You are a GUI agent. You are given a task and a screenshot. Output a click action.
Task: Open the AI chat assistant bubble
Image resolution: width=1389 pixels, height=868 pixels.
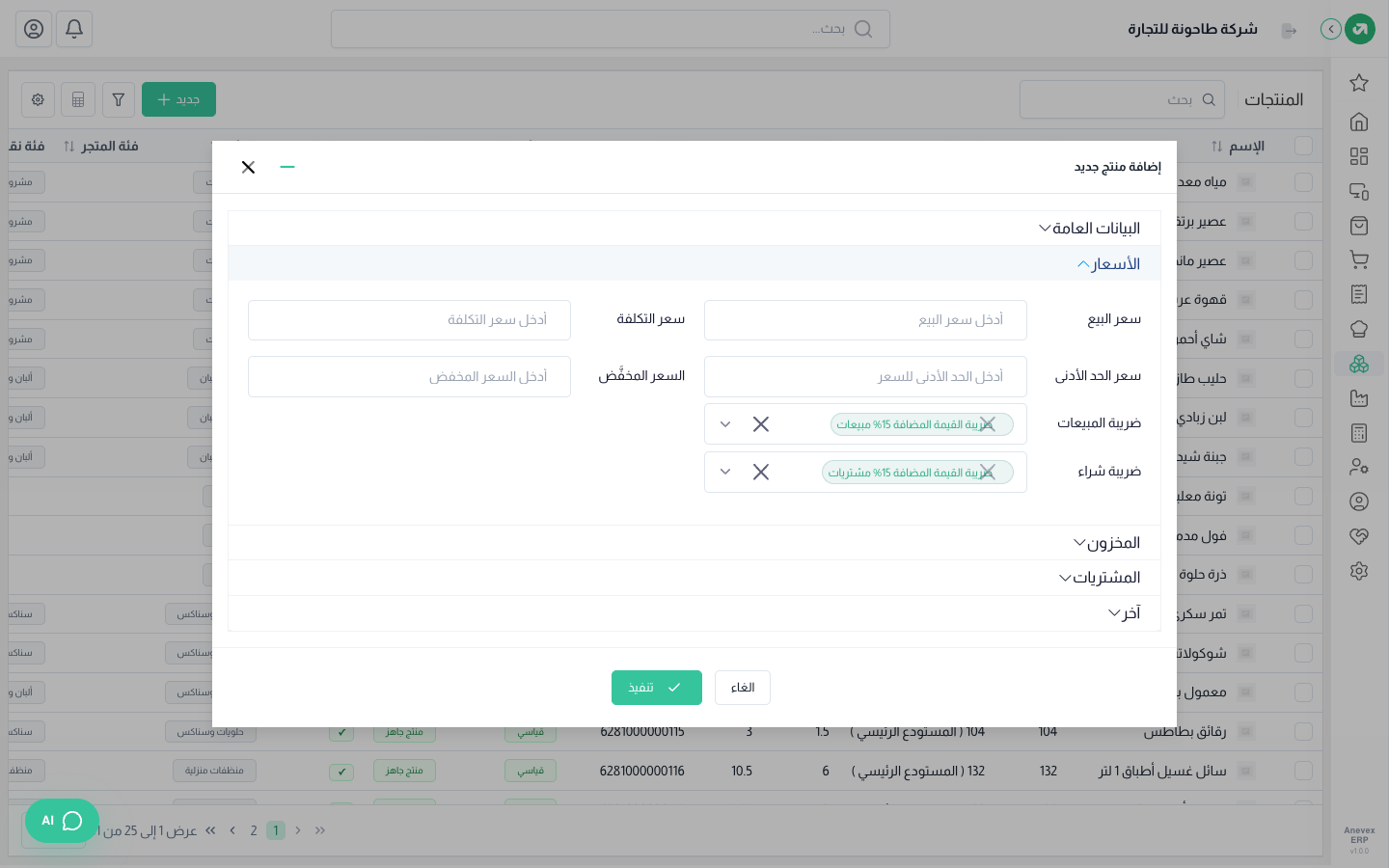pyautogui.click(x=63, y=821)
